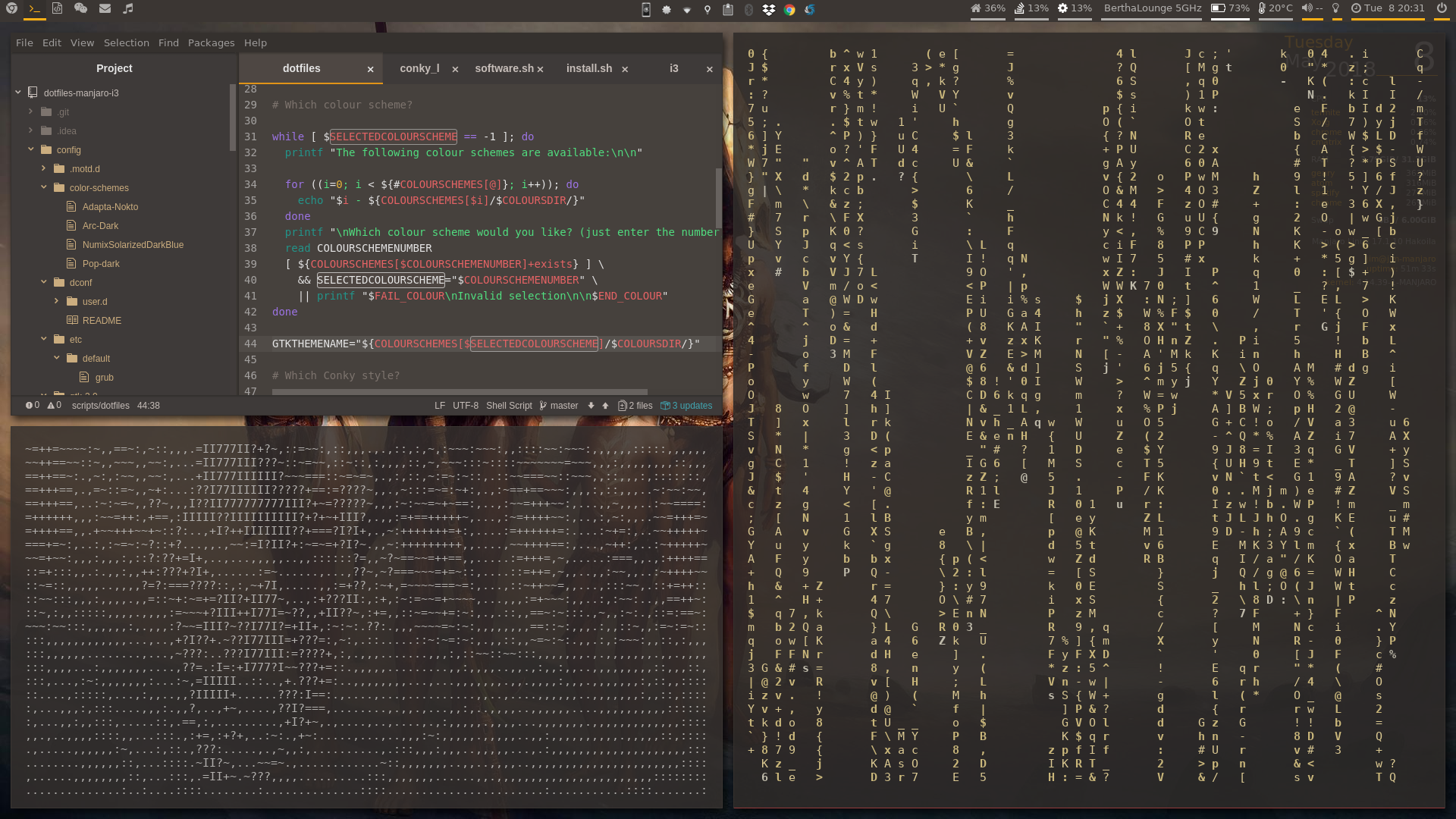Open the mail envelope workspace icon
Viewport: 1456px width, 819px height.
click(105, 8)
